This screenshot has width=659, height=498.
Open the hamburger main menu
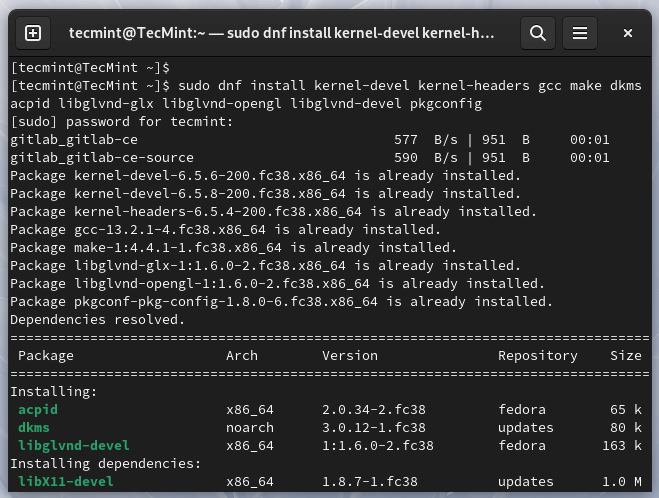[x=580, y=33]
